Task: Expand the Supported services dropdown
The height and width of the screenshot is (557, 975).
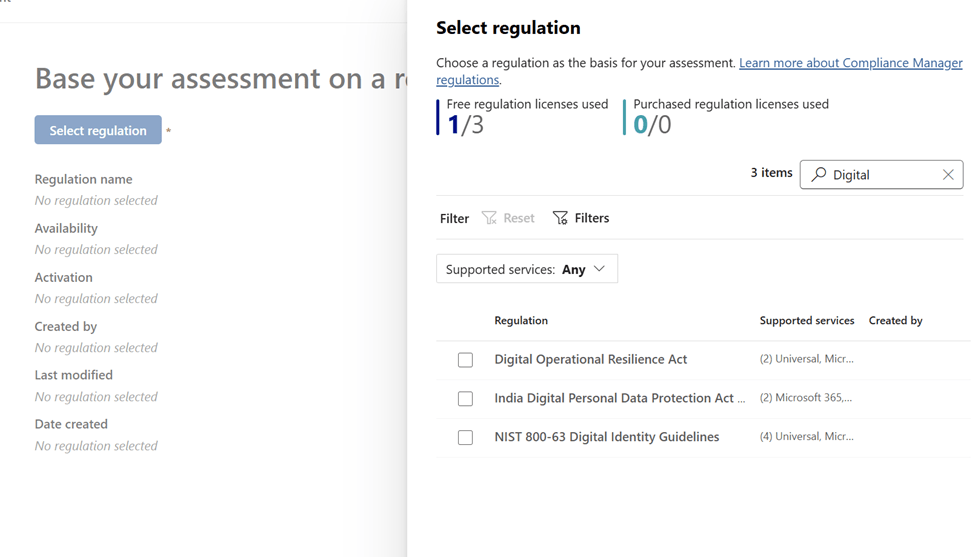Action: [x=526, y=269]
